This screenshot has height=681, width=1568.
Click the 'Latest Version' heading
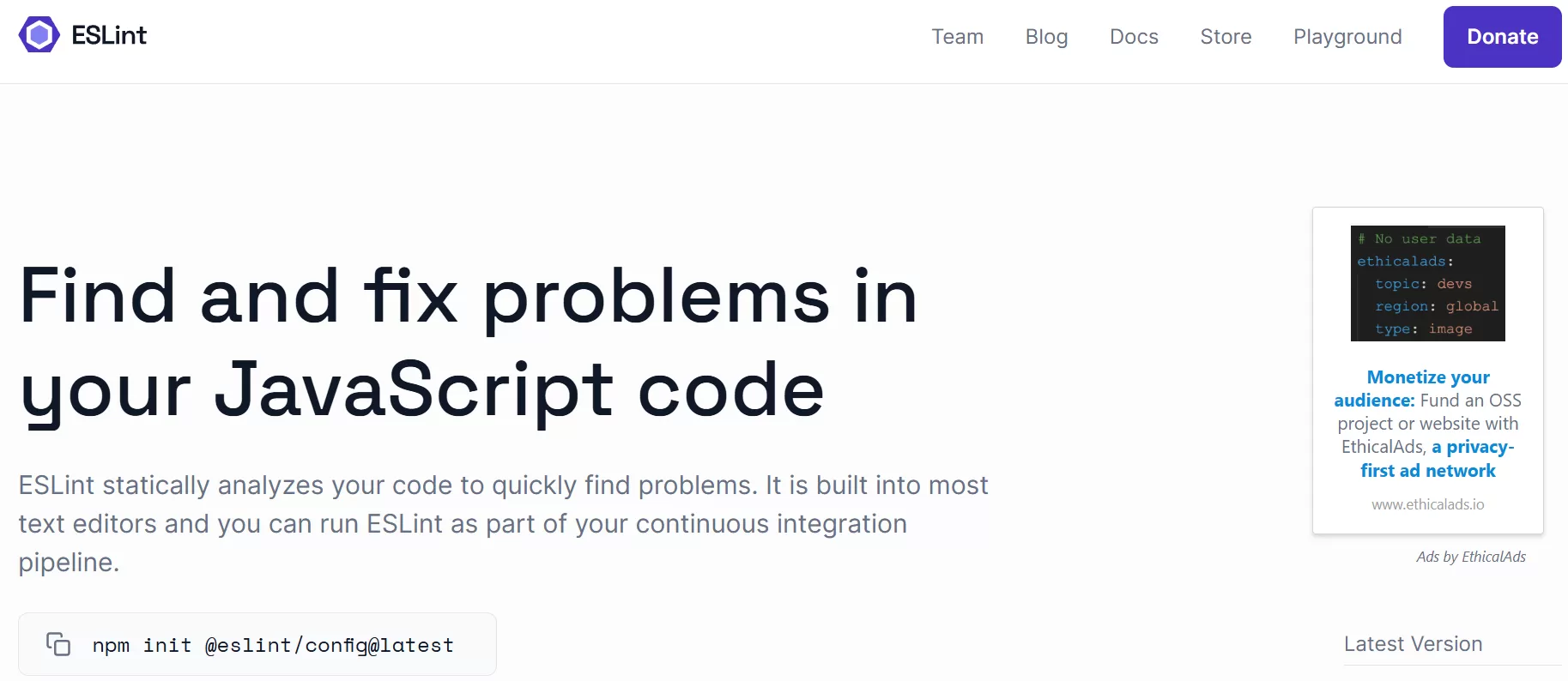(x=1413, y=644)
